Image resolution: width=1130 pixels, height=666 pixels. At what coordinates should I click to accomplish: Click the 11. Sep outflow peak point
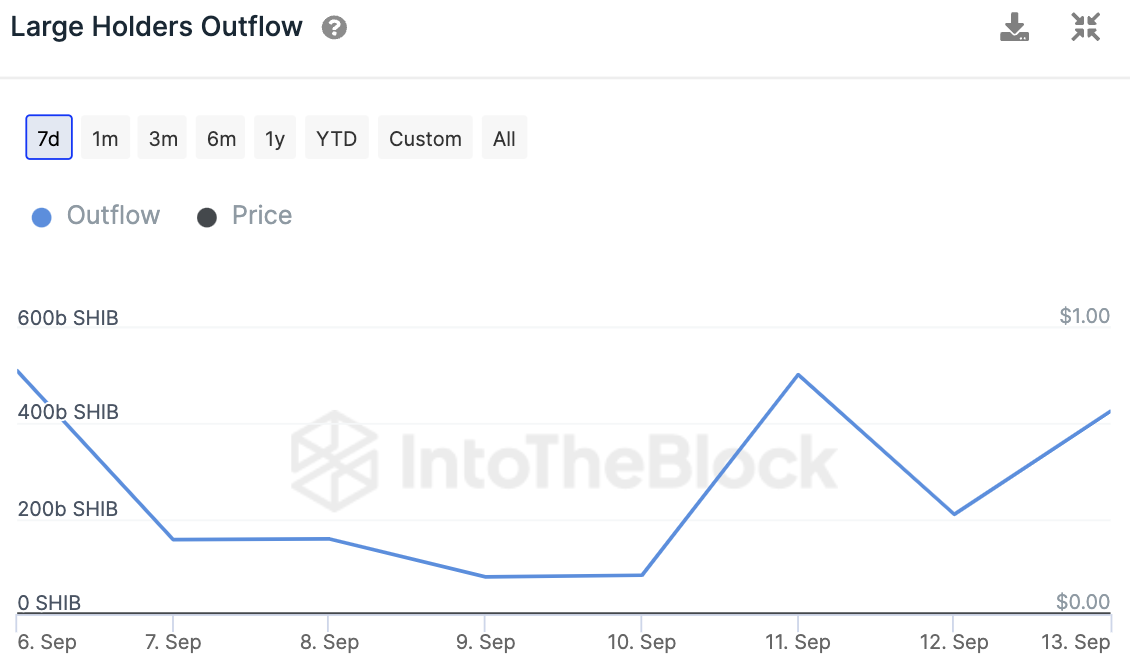(797, 374)
